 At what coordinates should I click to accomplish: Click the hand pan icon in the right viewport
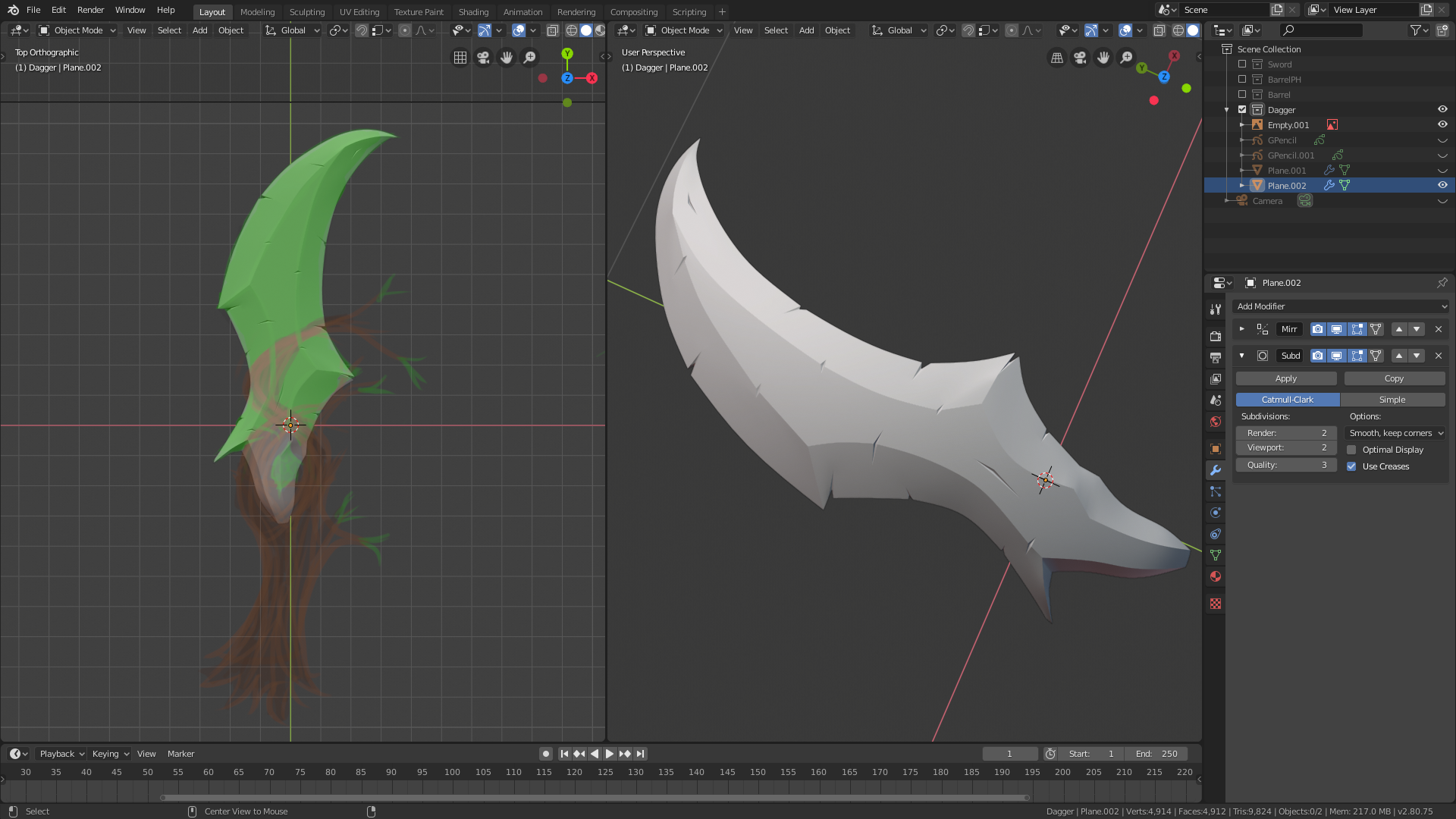[1103, 58]
